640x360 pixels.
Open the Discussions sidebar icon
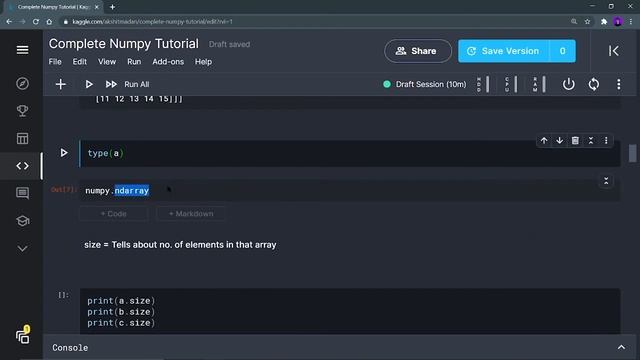click(22, 193)
